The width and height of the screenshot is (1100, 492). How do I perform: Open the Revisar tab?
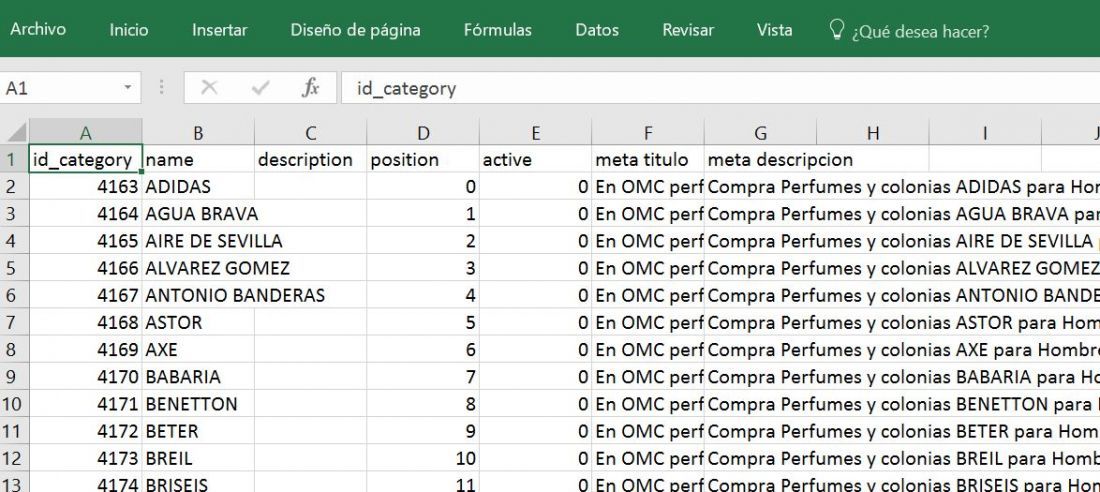pyautogui.click(x=688, y=29)
